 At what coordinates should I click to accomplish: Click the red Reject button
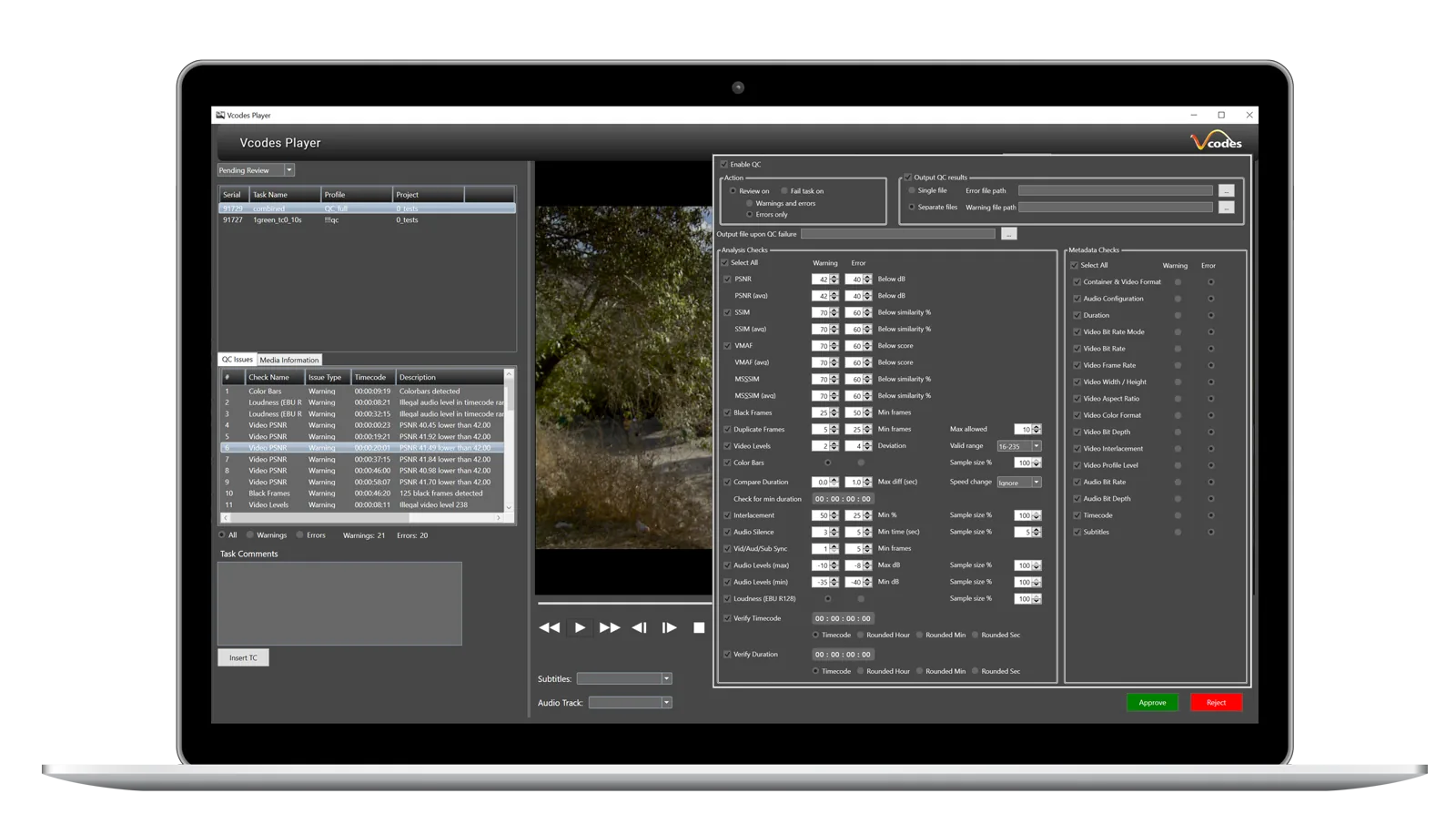click(x=1216, y=703)
